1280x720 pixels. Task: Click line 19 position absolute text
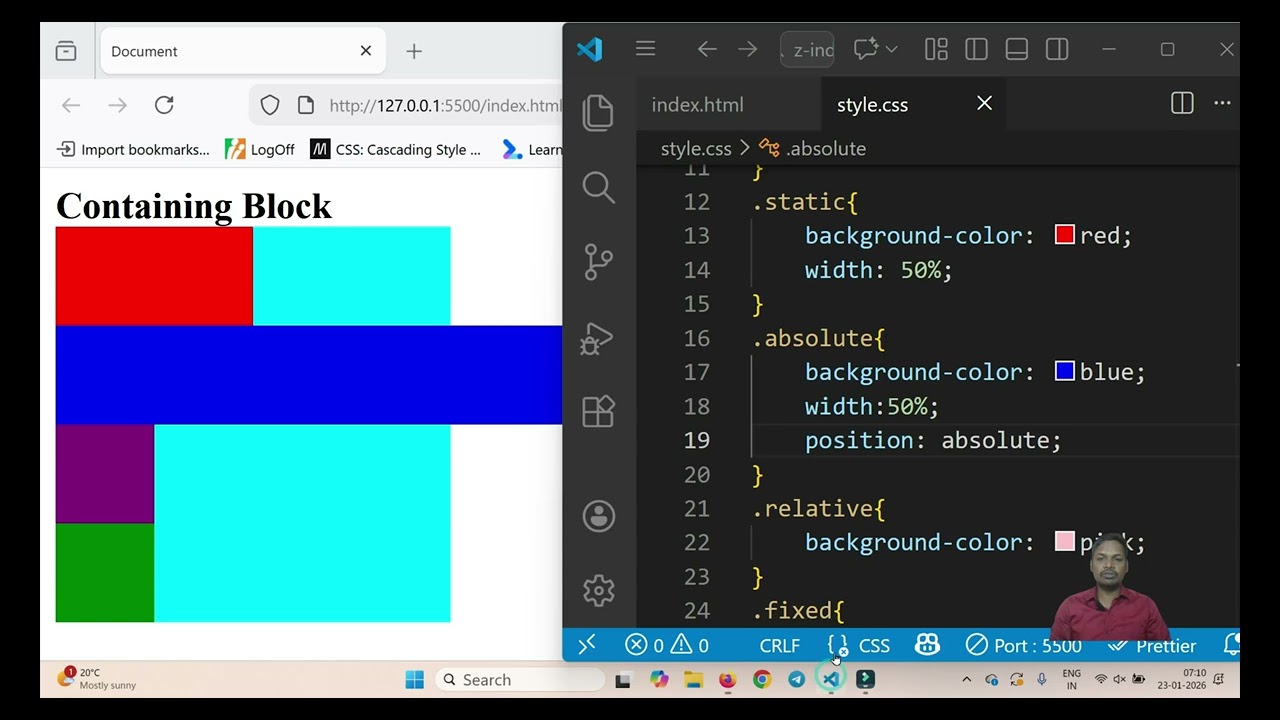pyautogui.click(x=933, y=440)
